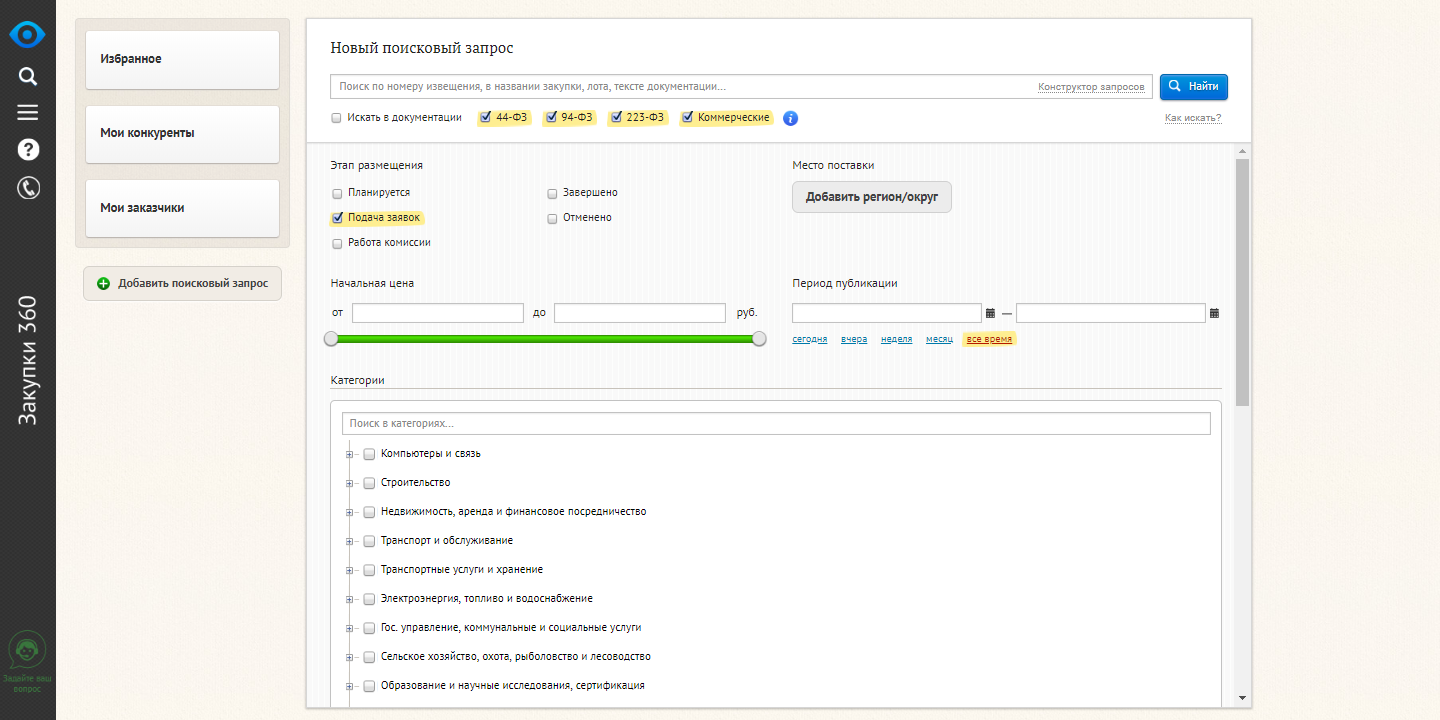Uncheck the 44-ФЗ checkbox
Screen dimensions: 1440x720
486,118
